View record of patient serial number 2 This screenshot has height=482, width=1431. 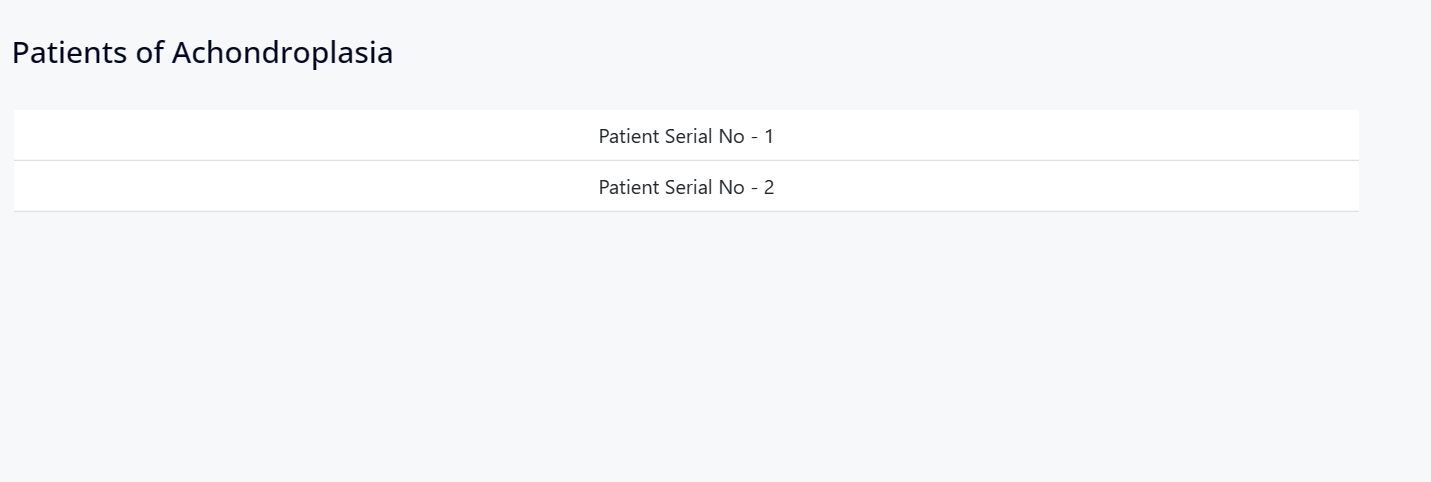coord(686,187)
